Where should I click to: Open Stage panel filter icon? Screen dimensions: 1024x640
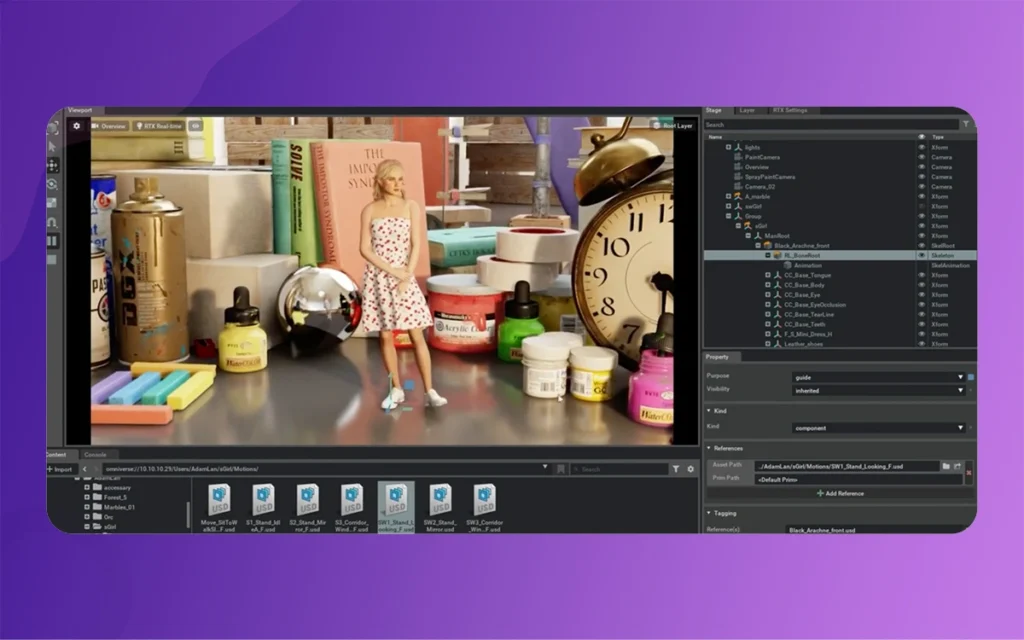click(x=966, y=124)
